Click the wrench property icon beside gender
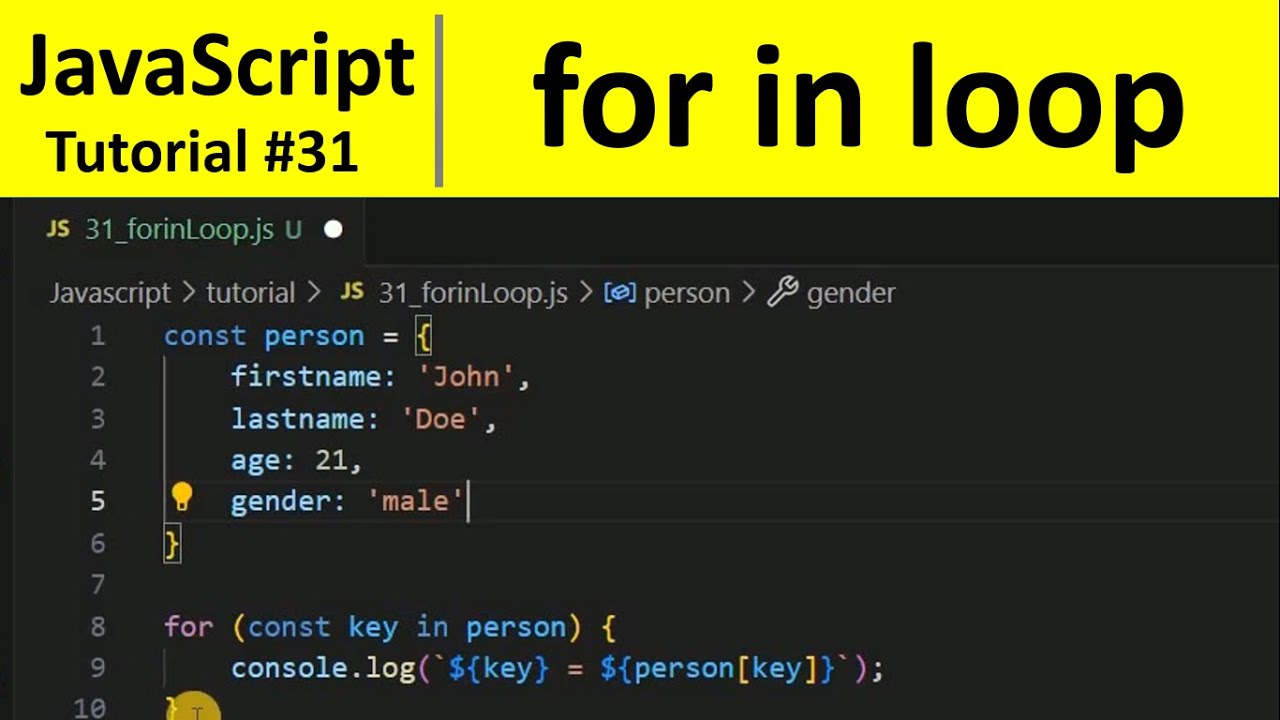 (782, 292)
